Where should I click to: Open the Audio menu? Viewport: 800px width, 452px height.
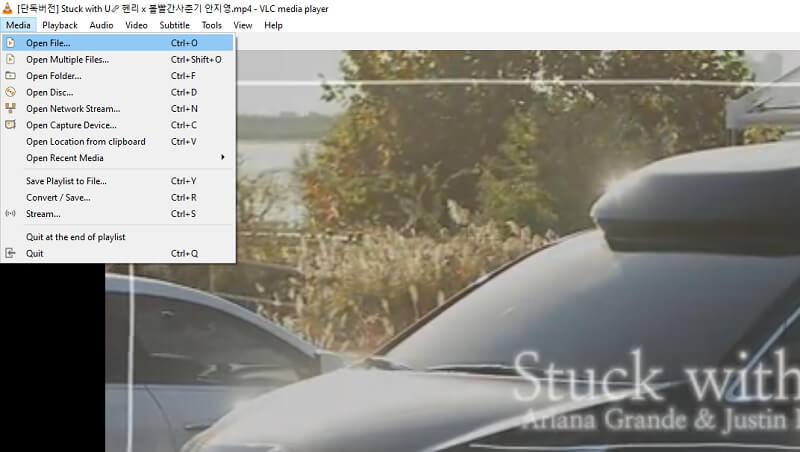(x=101, y=25)
